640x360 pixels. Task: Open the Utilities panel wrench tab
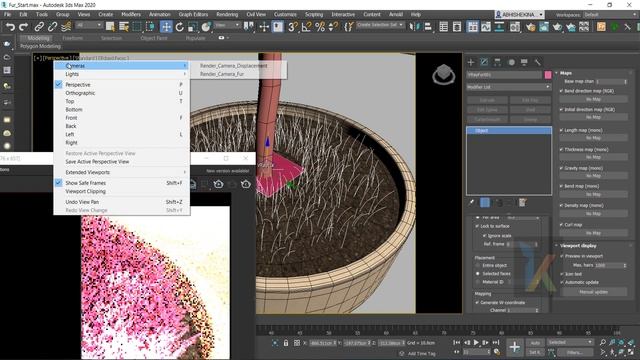click(x=538, y=62)
